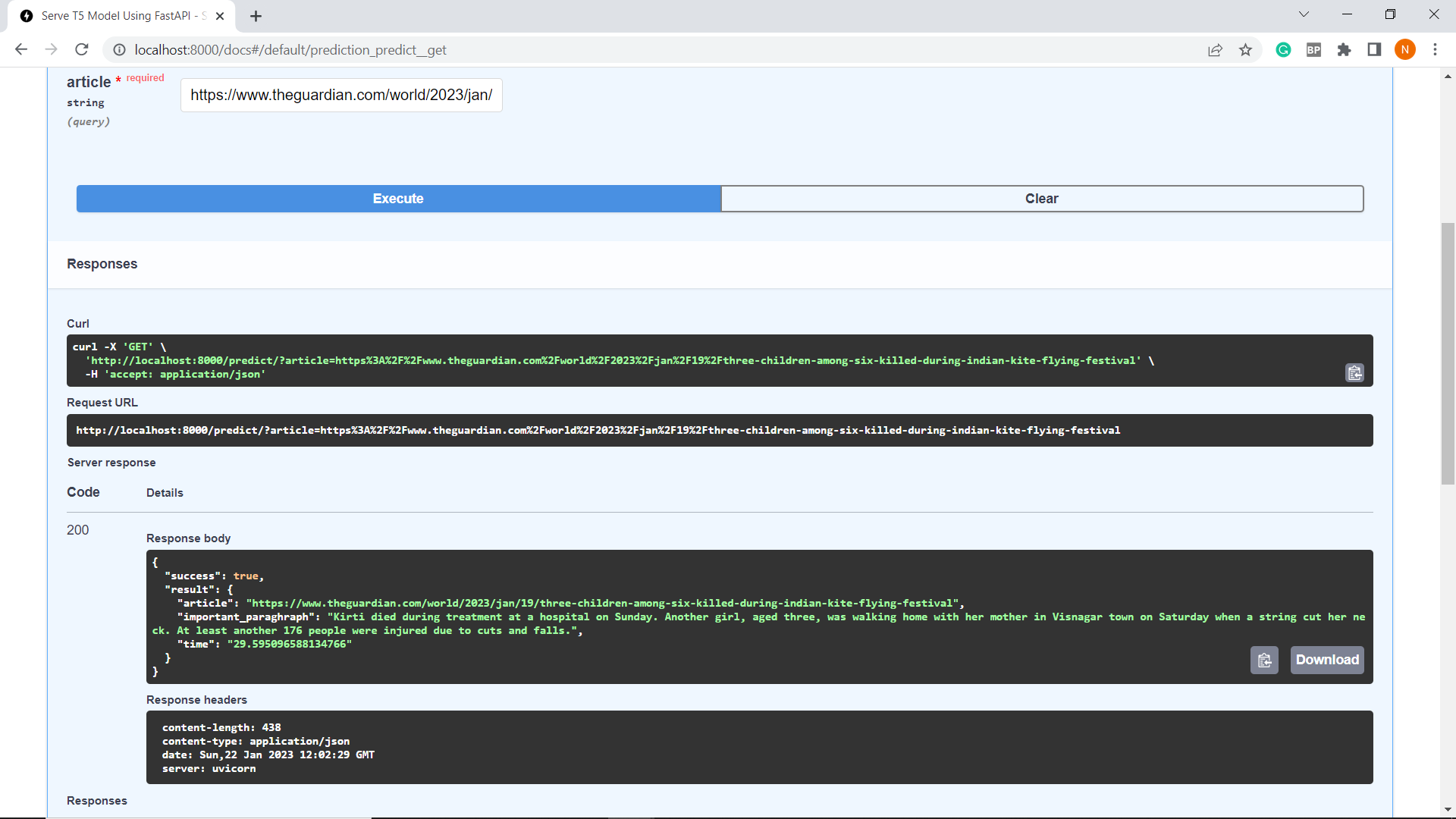Copy the curl command to clipboard
Viewport: 1456px width, 819px height.
tap(1354, 373)
